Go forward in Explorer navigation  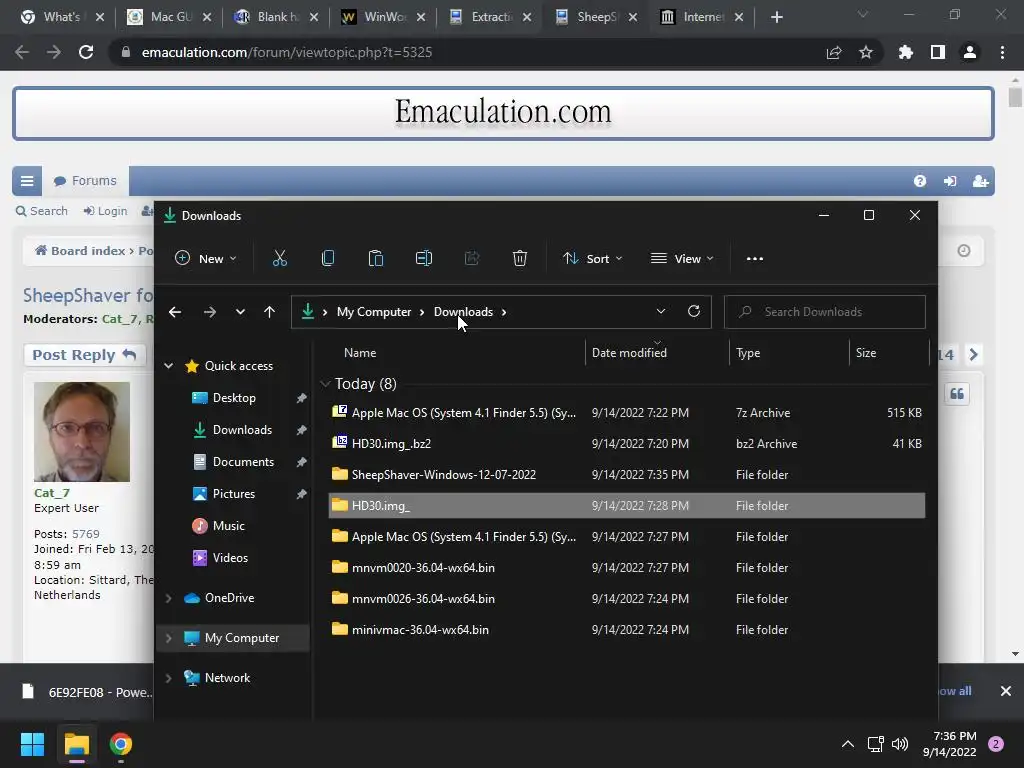pos(210,312)
